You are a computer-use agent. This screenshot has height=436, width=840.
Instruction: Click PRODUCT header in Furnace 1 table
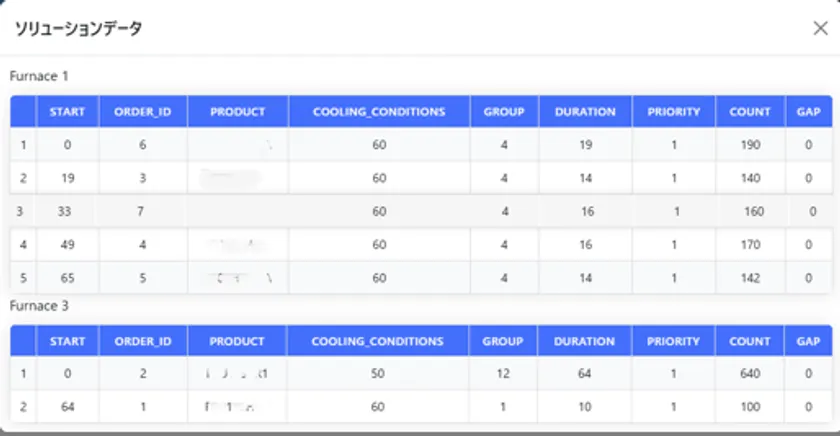point(238,112)
